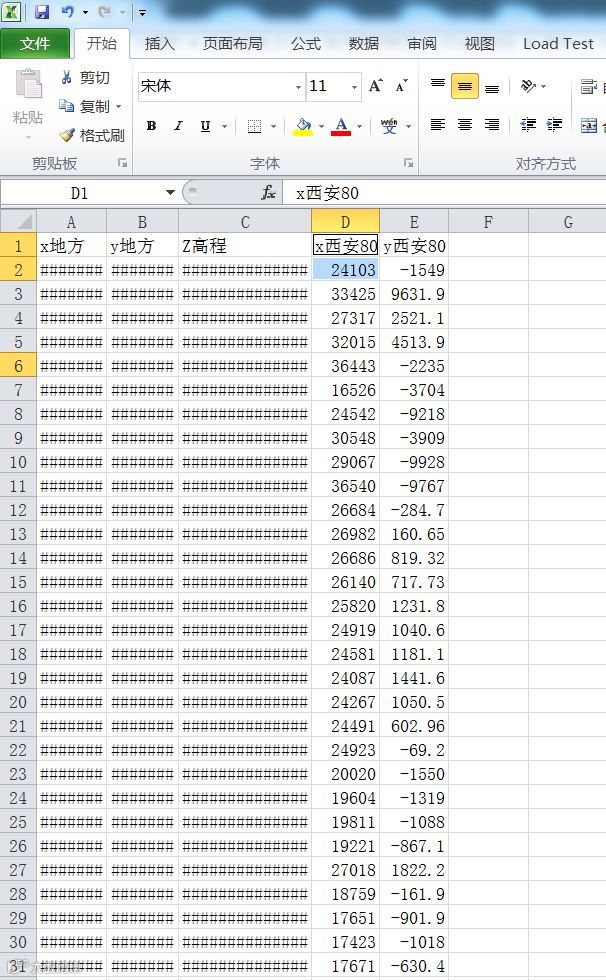
Task: Switch to the 数据 Data tab
Action: (364, 43)
